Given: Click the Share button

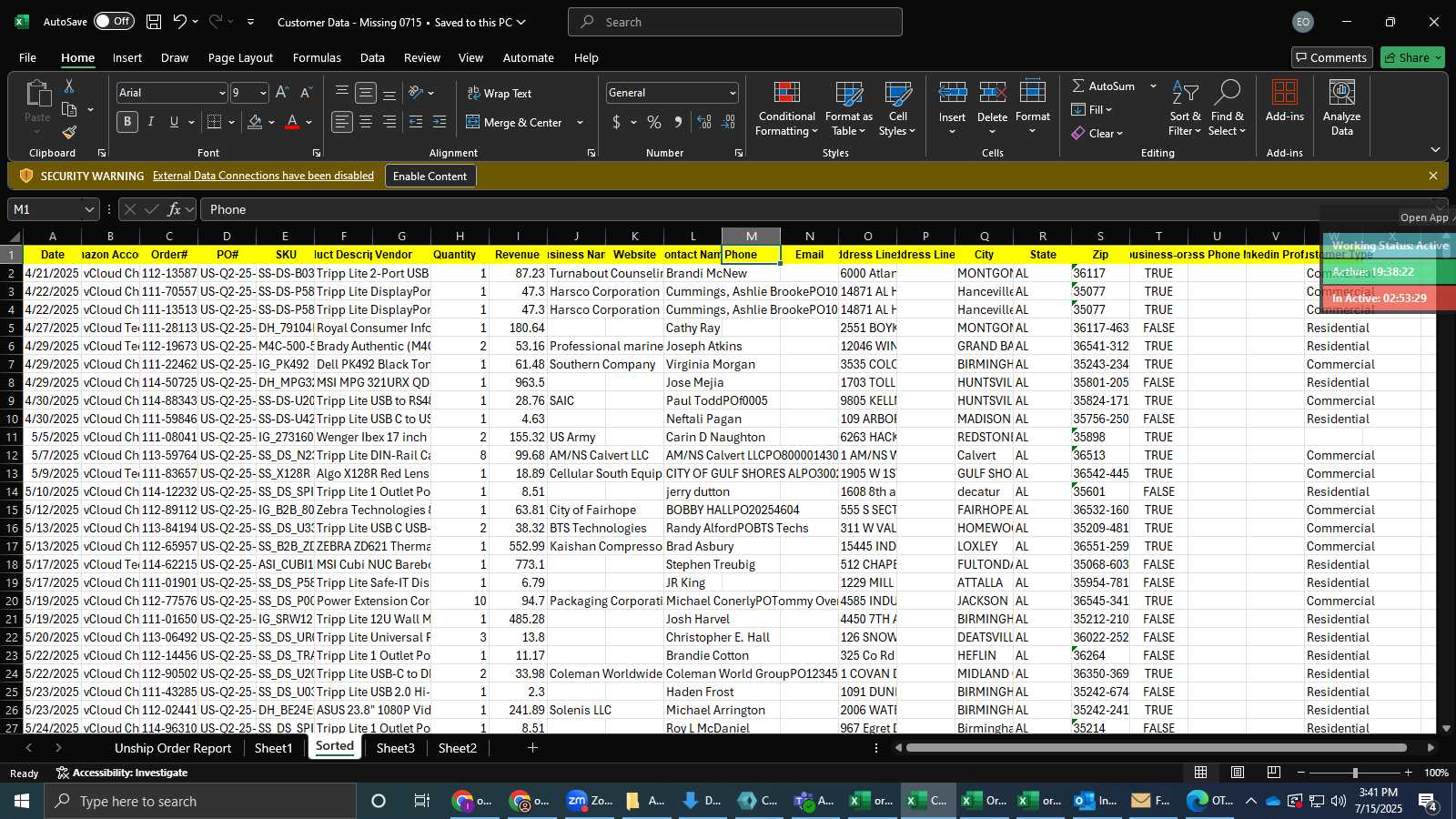Looking at the screenshot, I should 1412,57.
